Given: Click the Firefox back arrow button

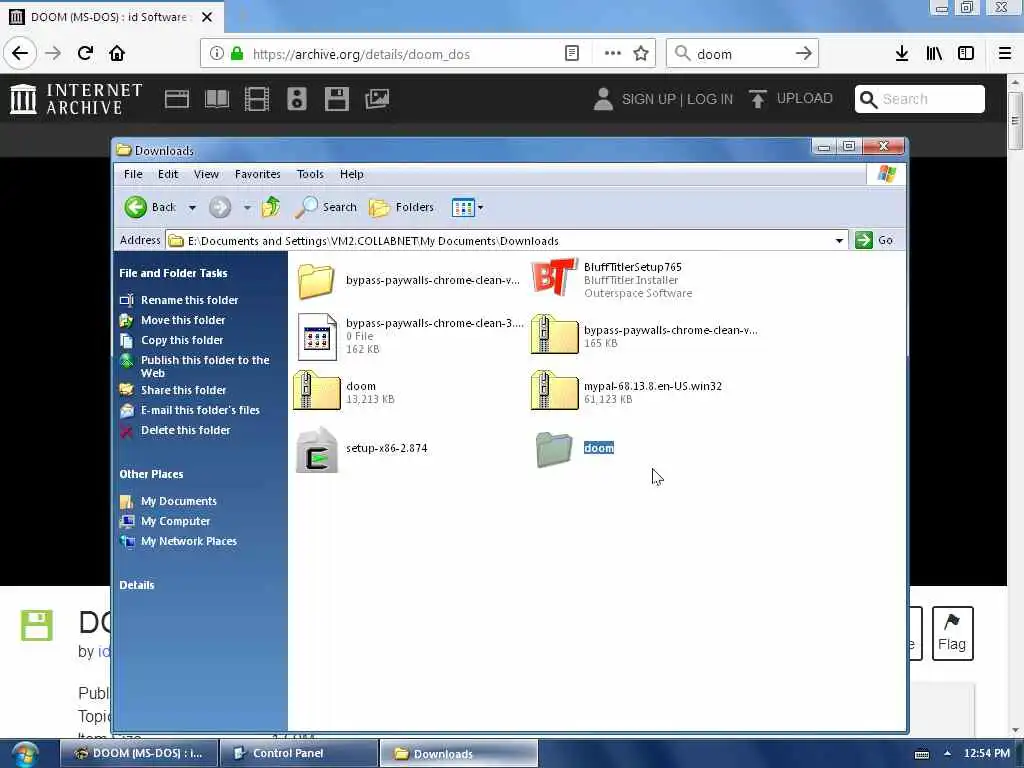Looking at the screenshot, I should pos(20,54).
